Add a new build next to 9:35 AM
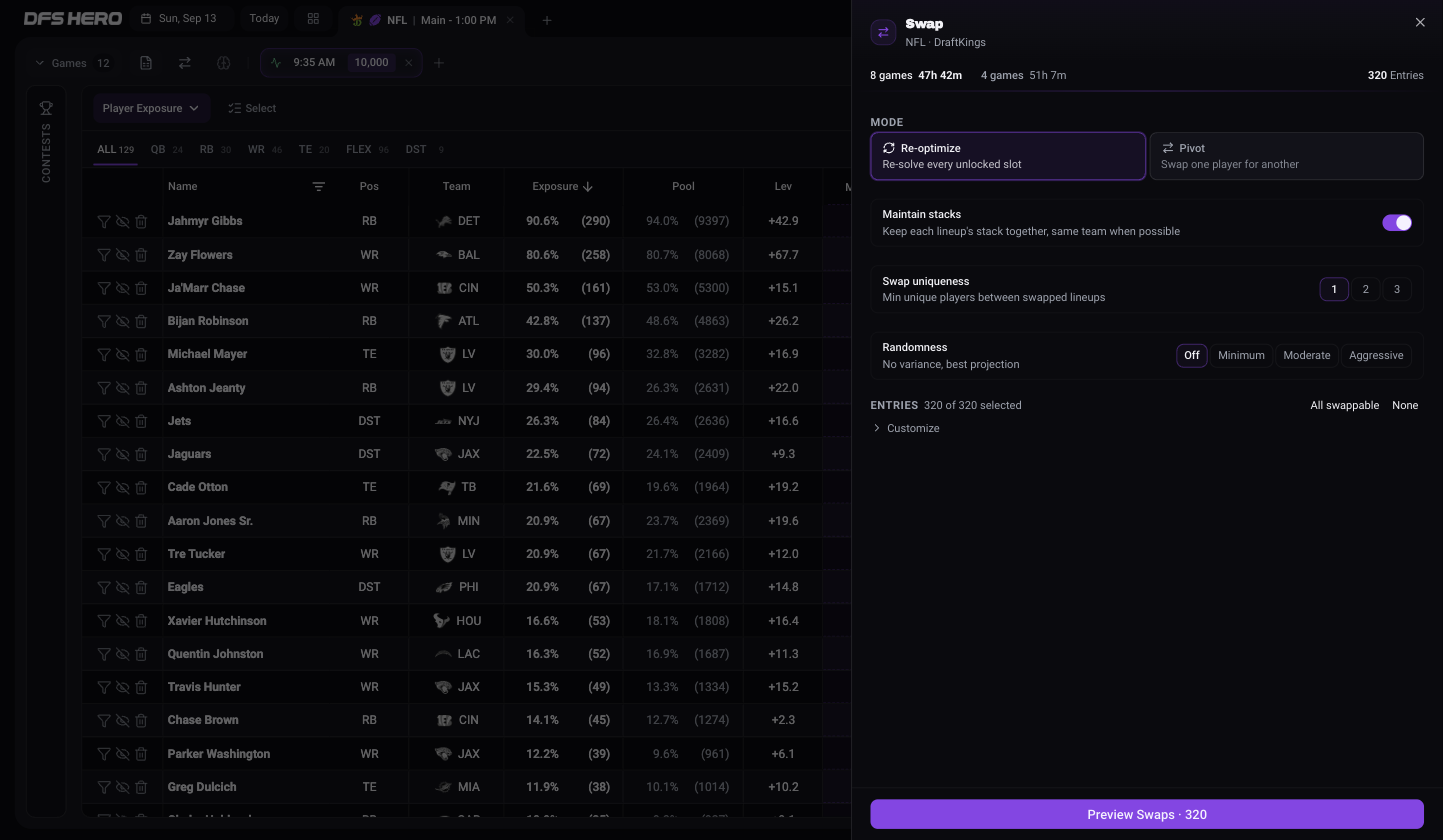Viewport: 1443px width, 840px height. tap(439, 63)
